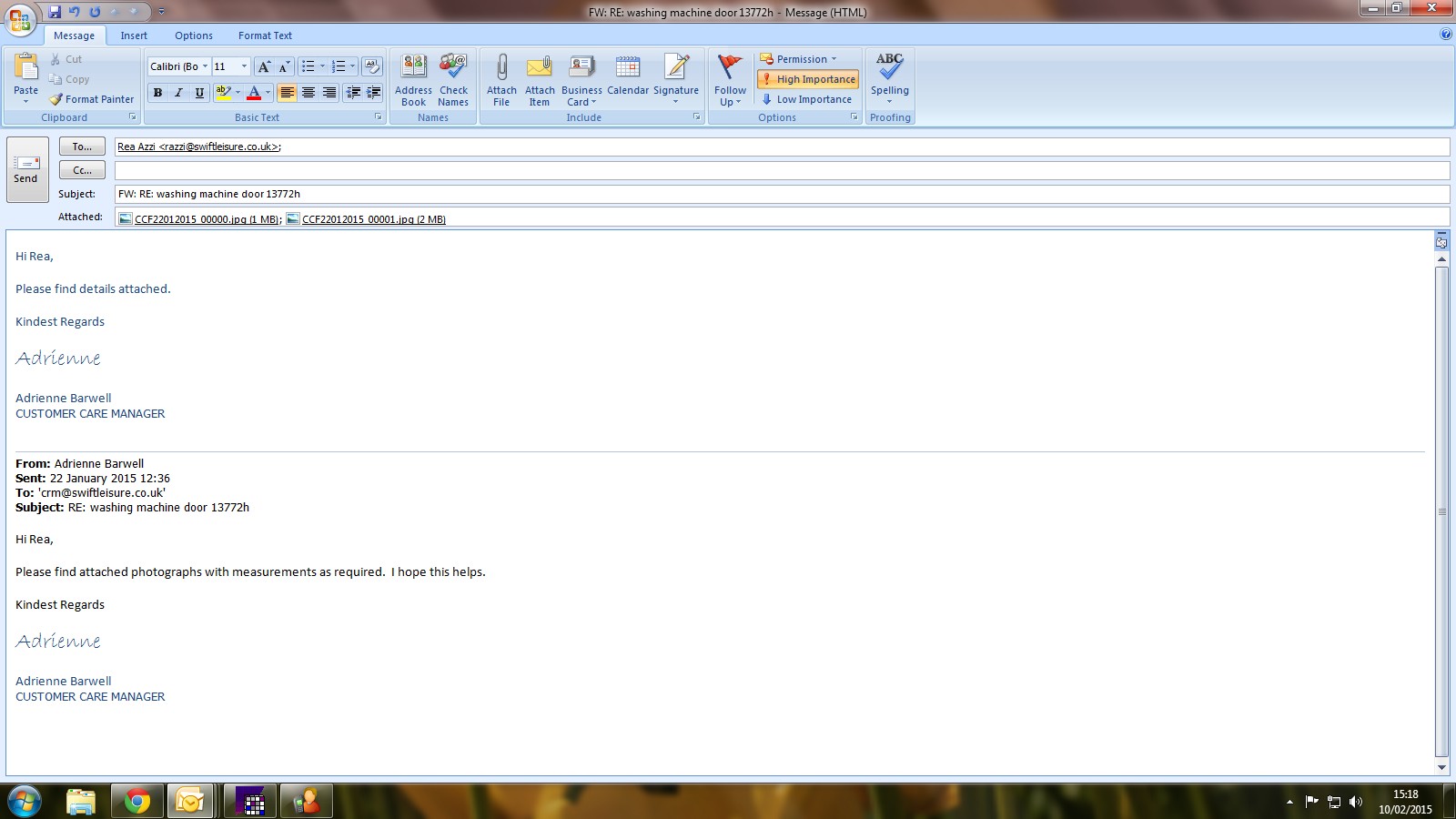This screenshot has width=1456, height=819.
Task: Click the Send button
Action: pos(26,169)
